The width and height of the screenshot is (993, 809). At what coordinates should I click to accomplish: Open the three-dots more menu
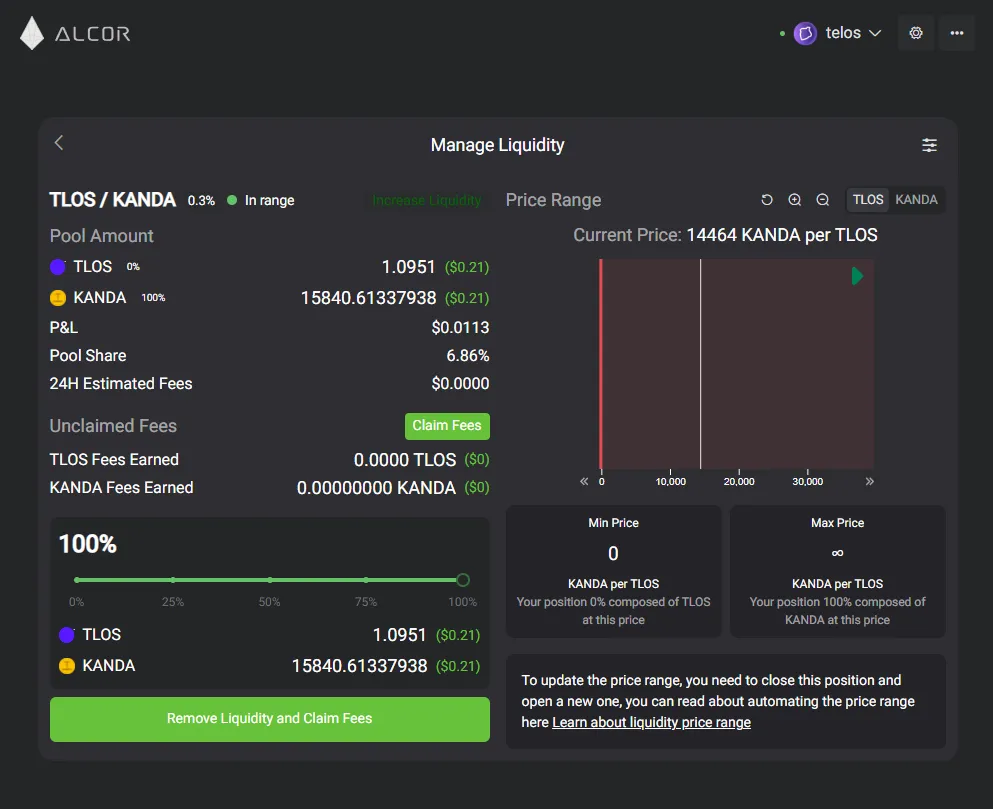pos(956,33)
